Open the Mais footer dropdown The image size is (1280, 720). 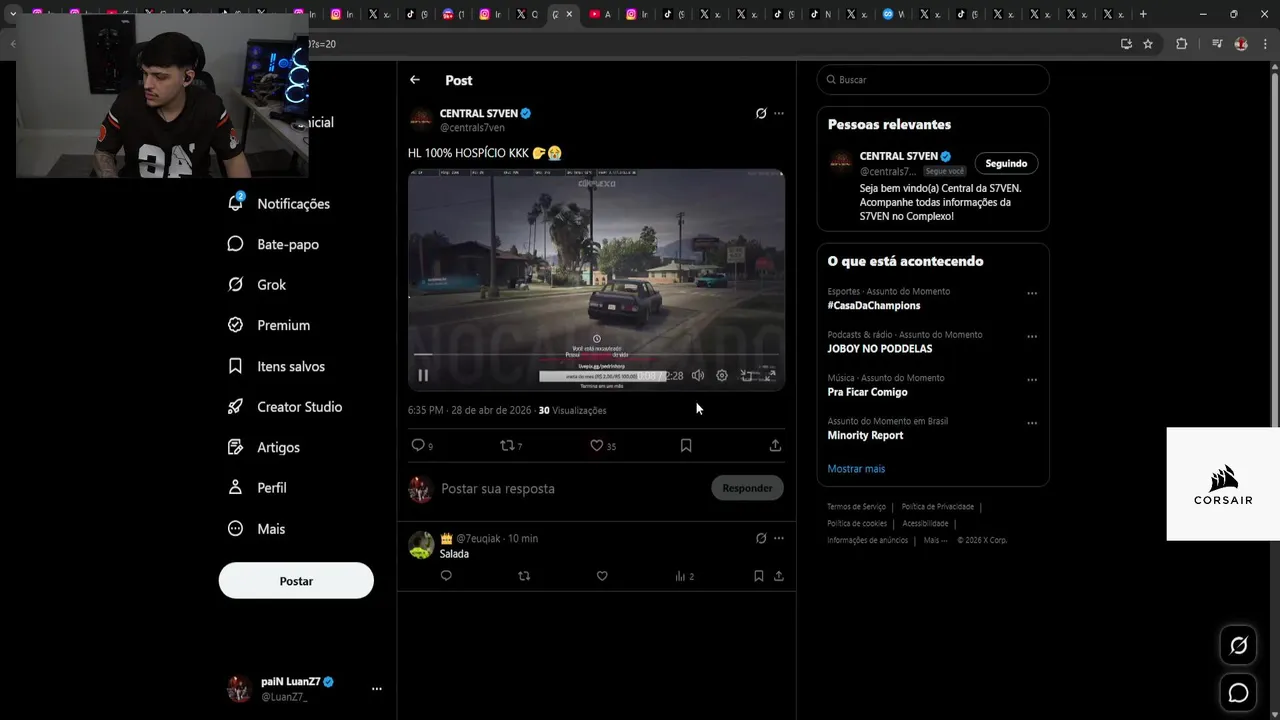pyautogui.click(x=935, y=540)
